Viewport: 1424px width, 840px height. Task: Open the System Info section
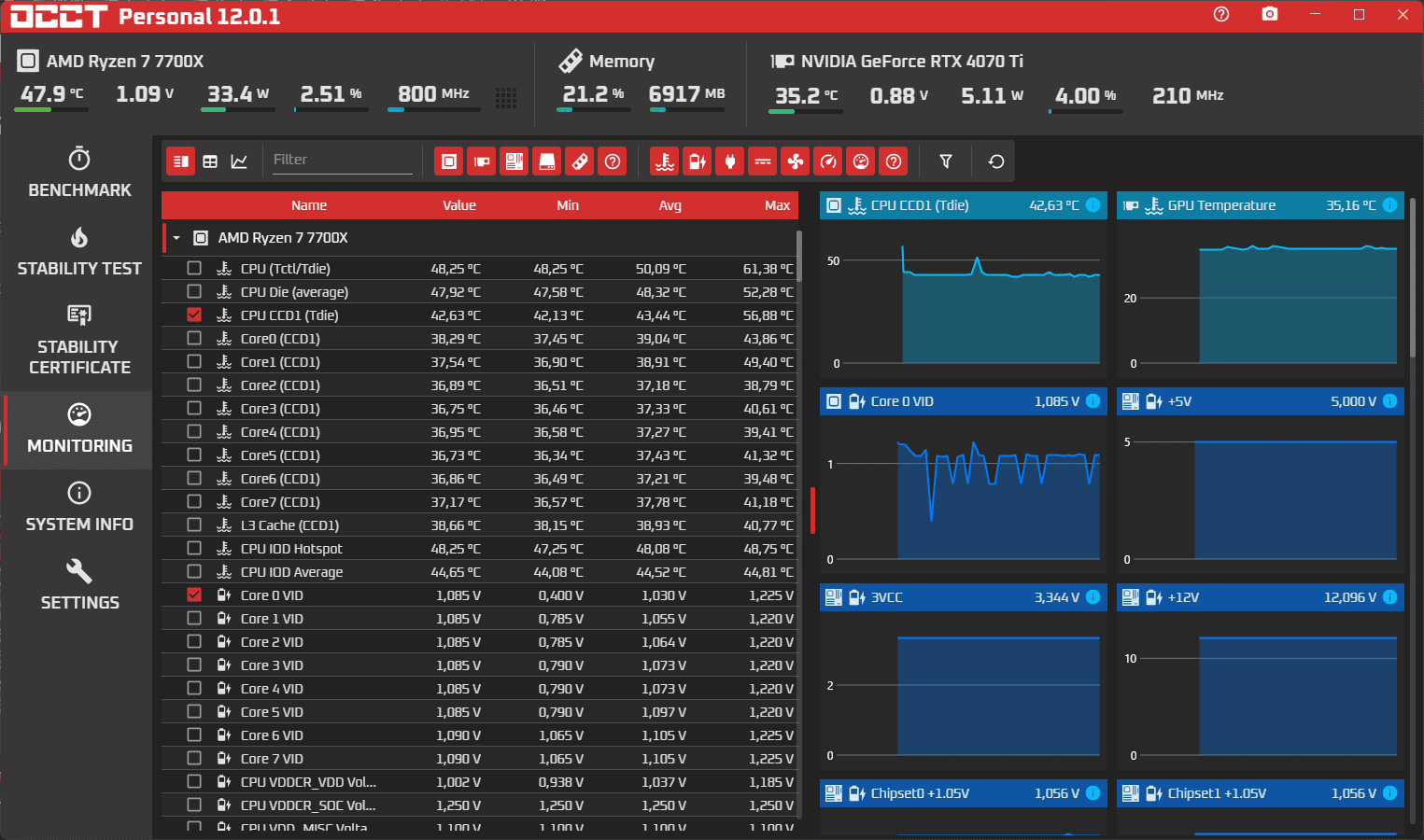79,508
